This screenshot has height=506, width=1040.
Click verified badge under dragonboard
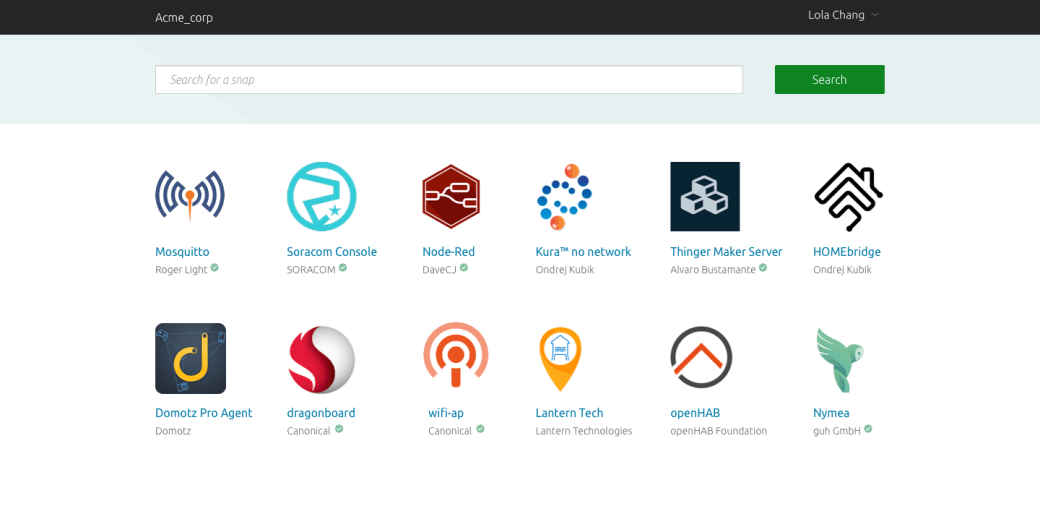[339, 429]
